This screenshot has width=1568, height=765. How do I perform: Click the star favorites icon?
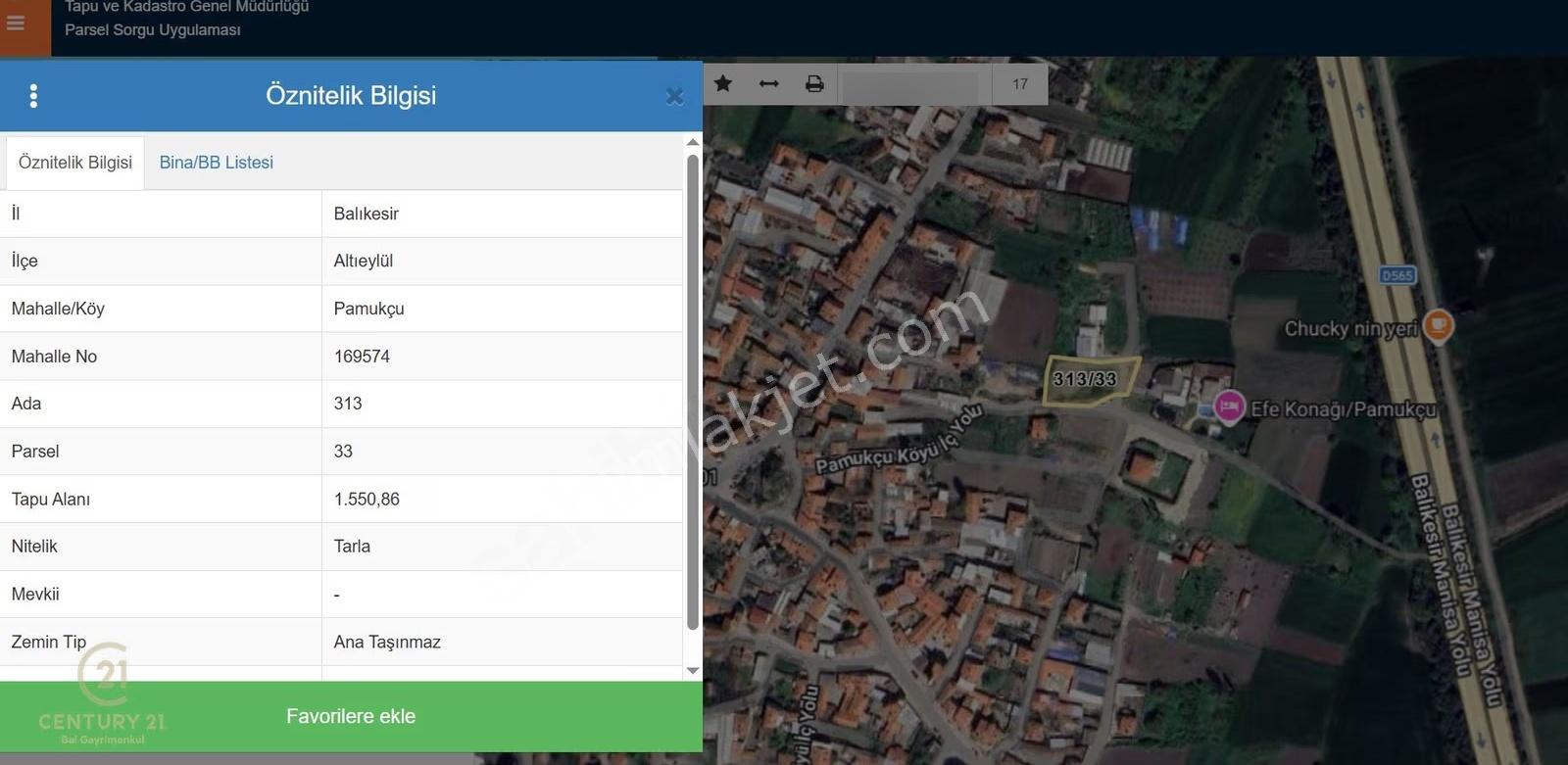coord(723,83)
